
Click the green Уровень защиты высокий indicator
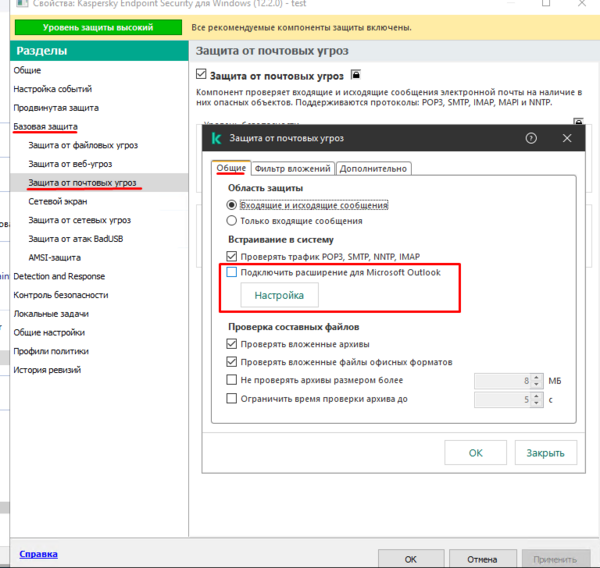click(x=98, y=27)
